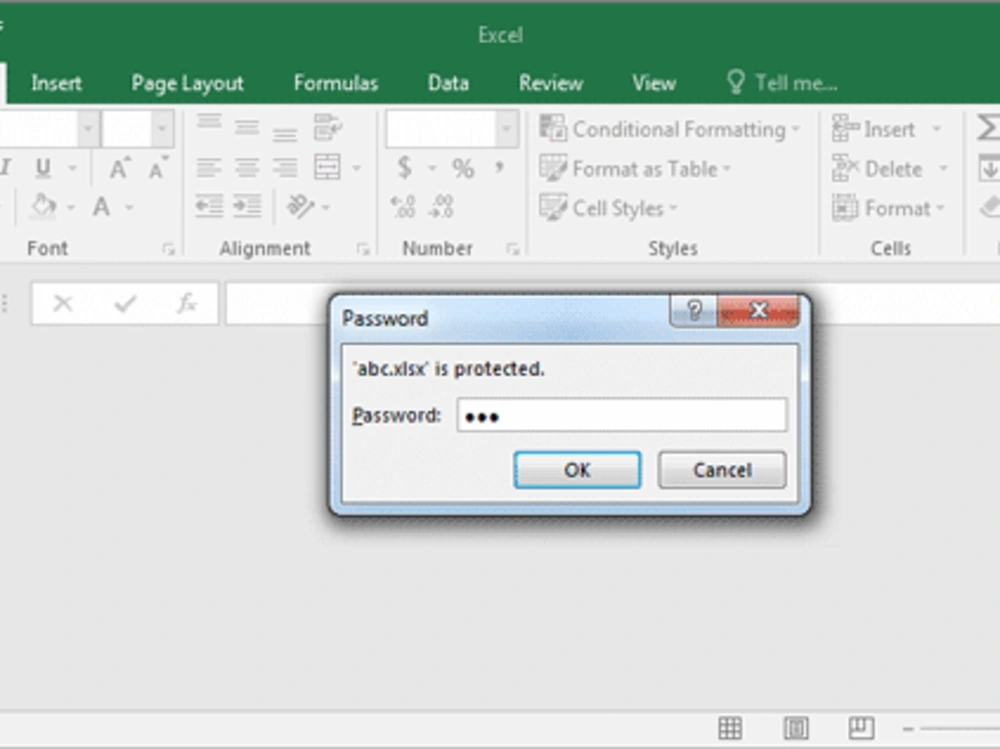This screenshot has height=749, width=1000.
Task: Click the Increase Decimal icon
Action: pos(403,207)
